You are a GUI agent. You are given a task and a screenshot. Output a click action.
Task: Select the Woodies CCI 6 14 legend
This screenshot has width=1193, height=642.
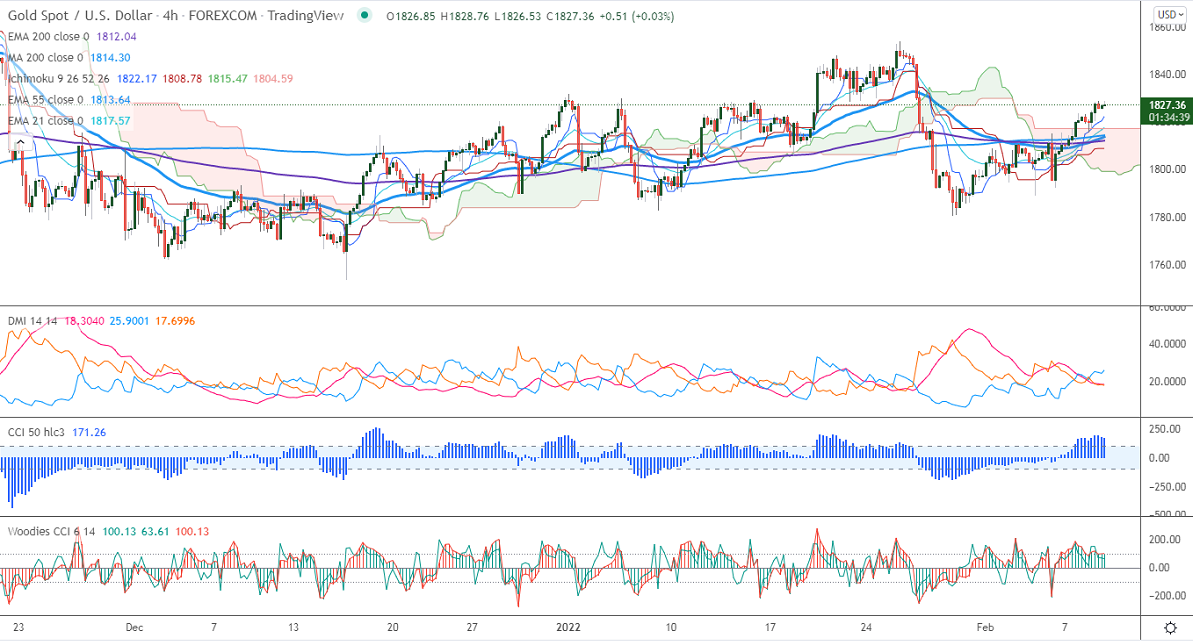pos(51,532)
